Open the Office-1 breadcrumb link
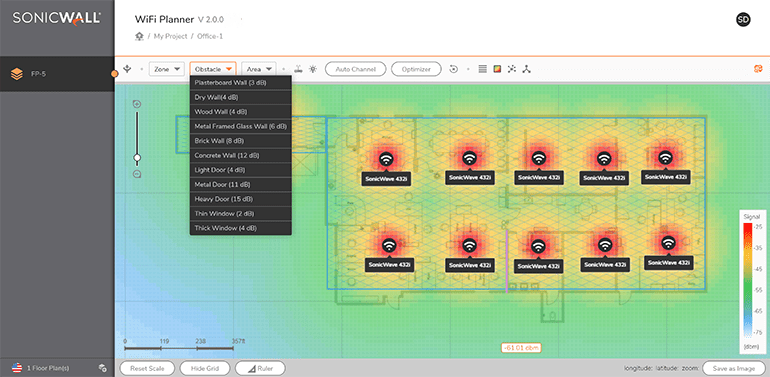 coord(210,36)
